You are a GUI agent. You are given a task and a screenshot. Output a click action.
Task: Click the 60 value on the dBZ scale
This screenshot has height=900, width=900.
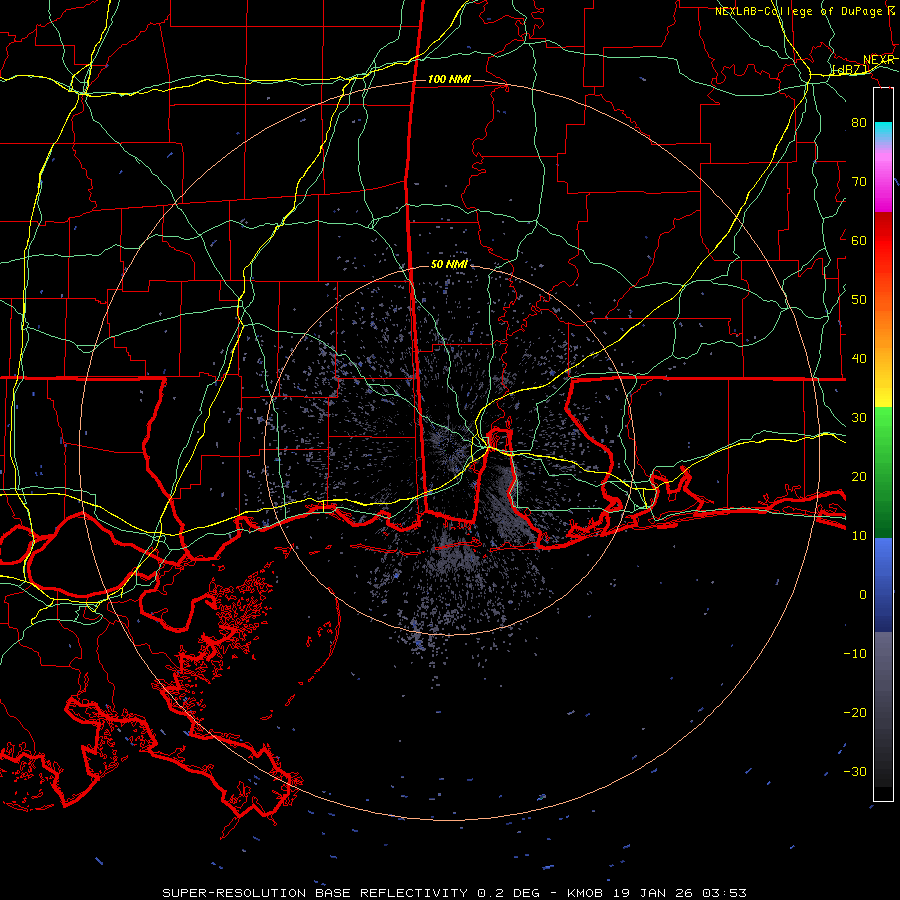pos(859,240)
